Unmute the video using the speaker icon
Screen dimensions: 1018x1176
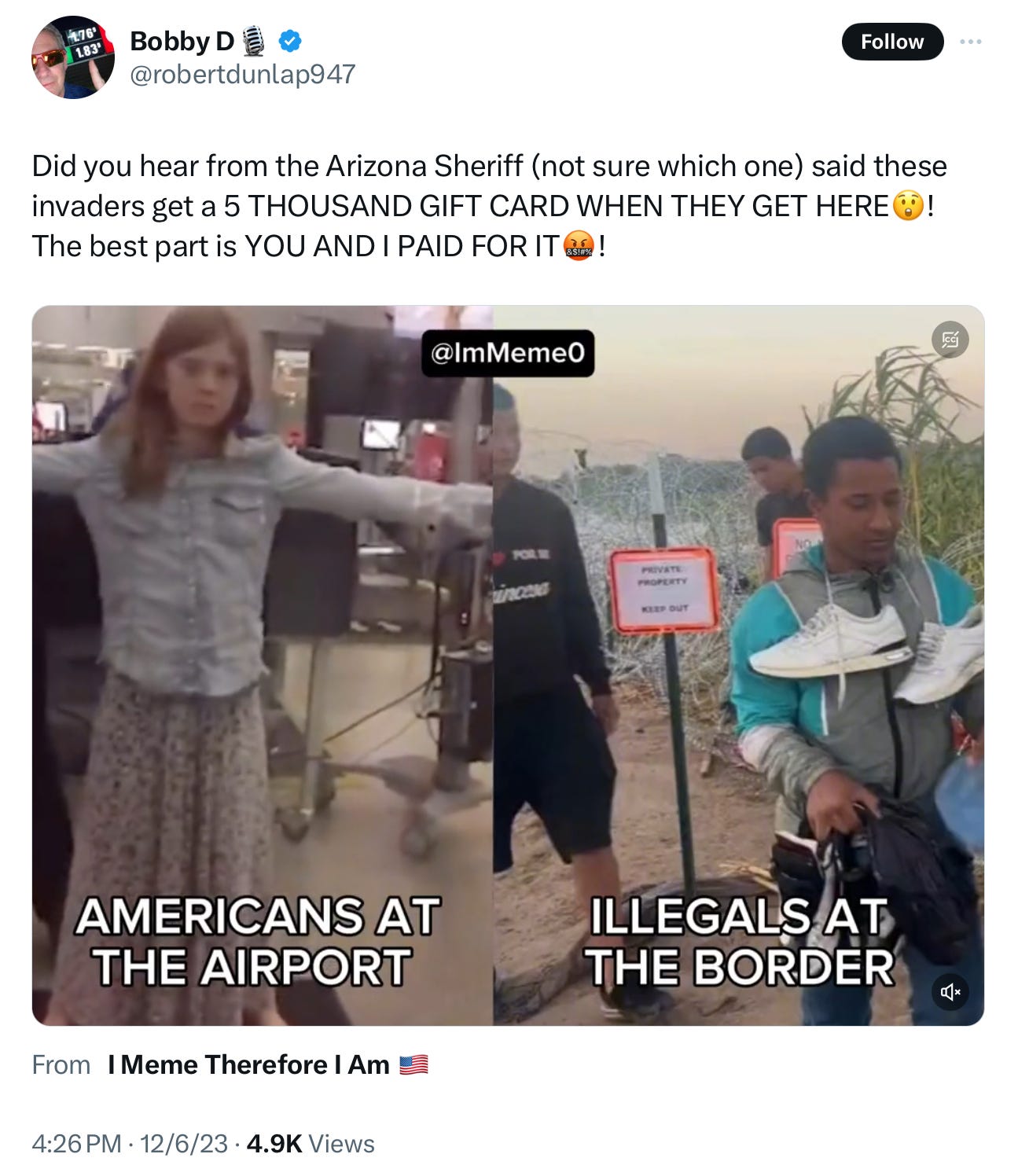(x=950, y=992)
